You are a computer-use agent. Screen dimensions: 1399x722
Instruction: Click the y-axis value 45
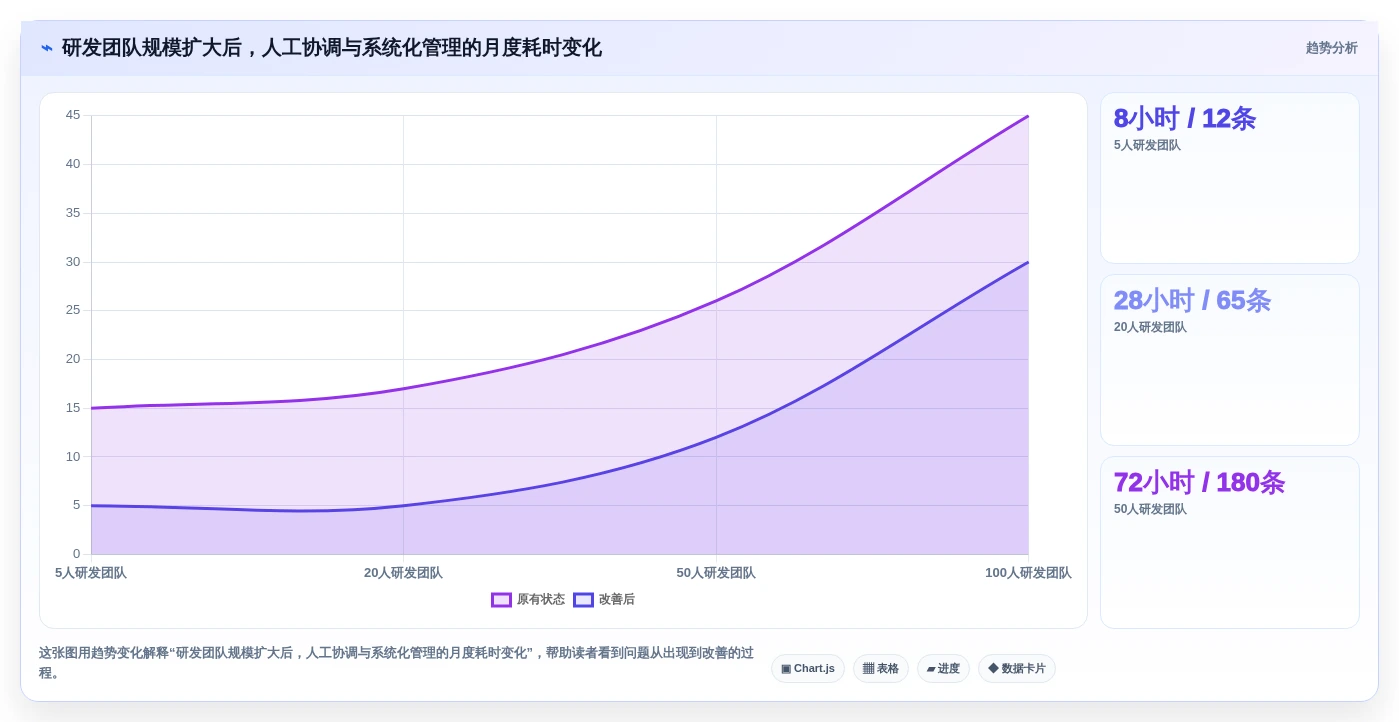pos(73,115)
